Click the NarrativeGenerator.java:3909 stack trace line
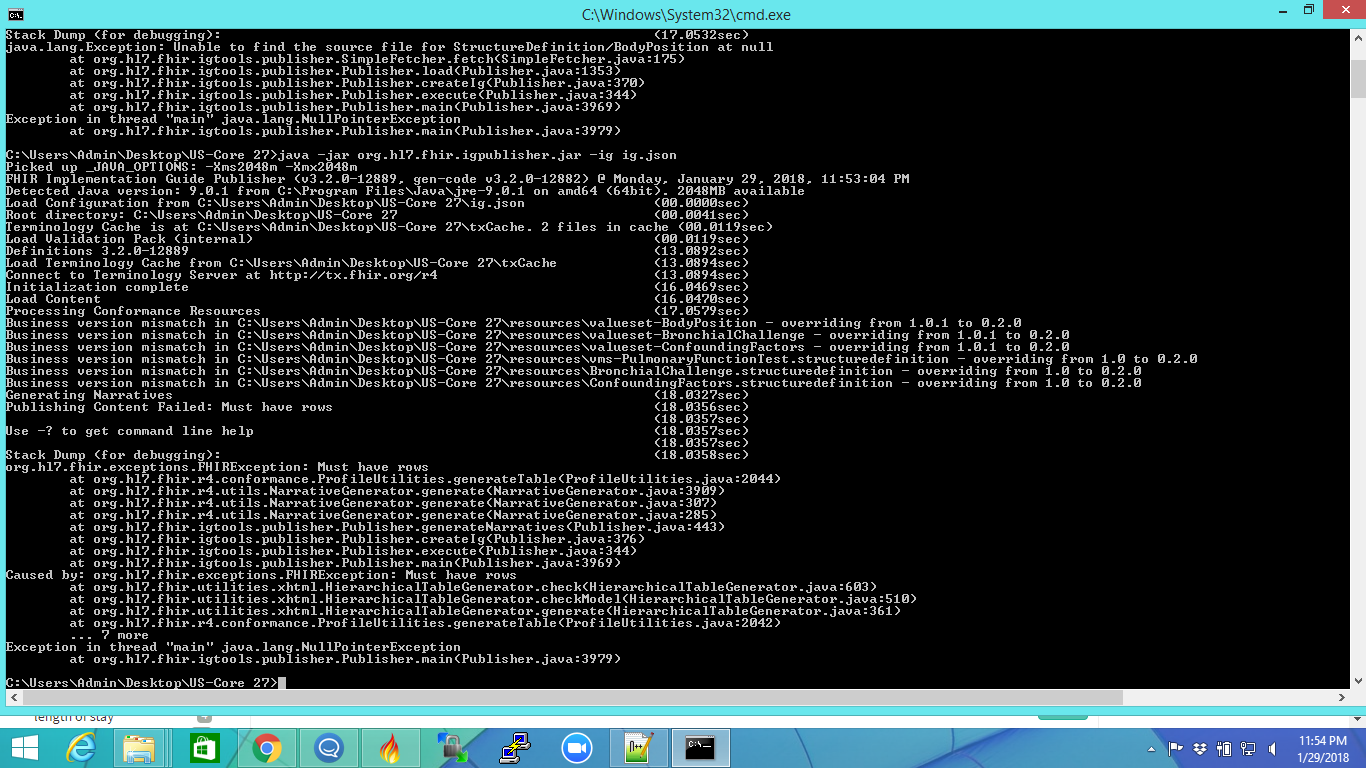The width and height of the screenshot is (1366, 768). (x=397, y=491)
